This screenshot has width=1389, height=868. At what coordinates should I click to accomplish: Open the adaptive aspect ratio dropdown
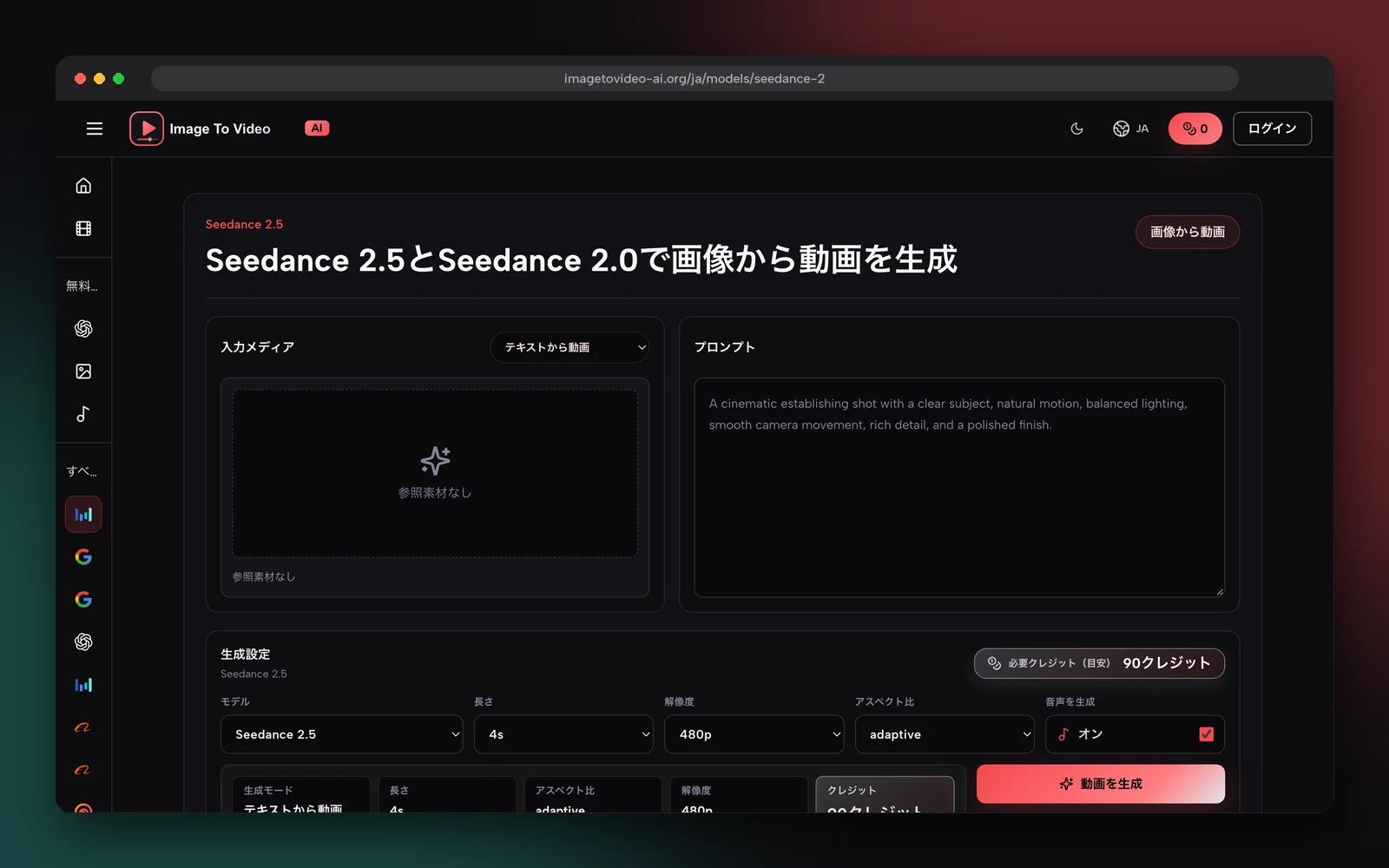(x=945, y=734)
